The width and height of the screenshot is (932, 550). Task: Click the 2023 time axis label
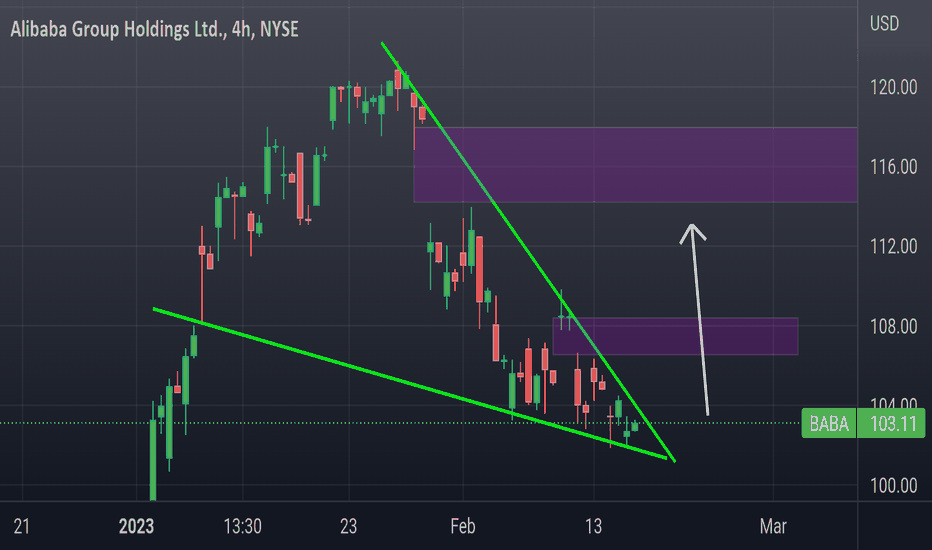136,526
